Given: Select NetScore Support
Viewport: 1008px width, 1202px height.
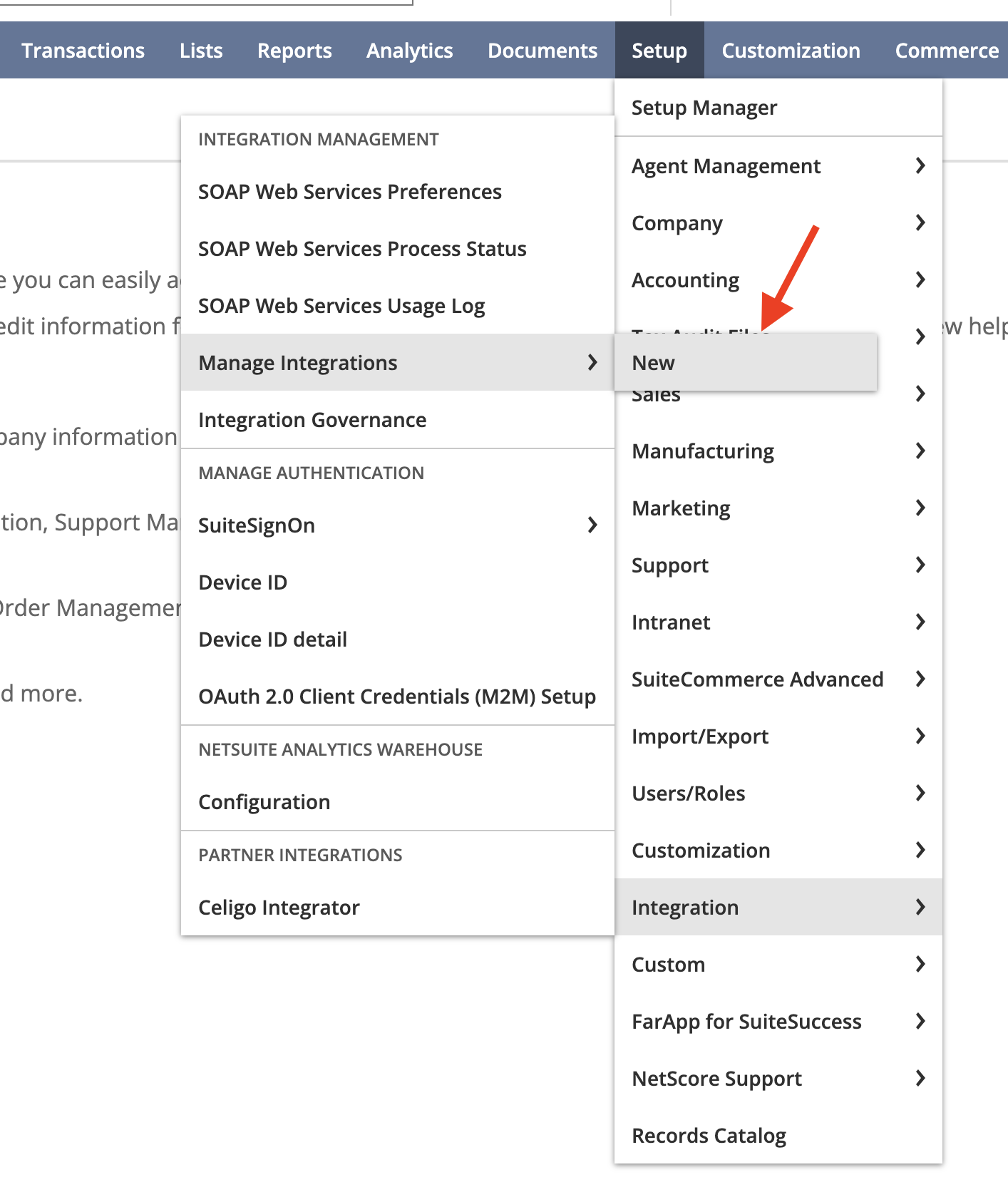Looking at the screenshot, I should pos(778,1079).
